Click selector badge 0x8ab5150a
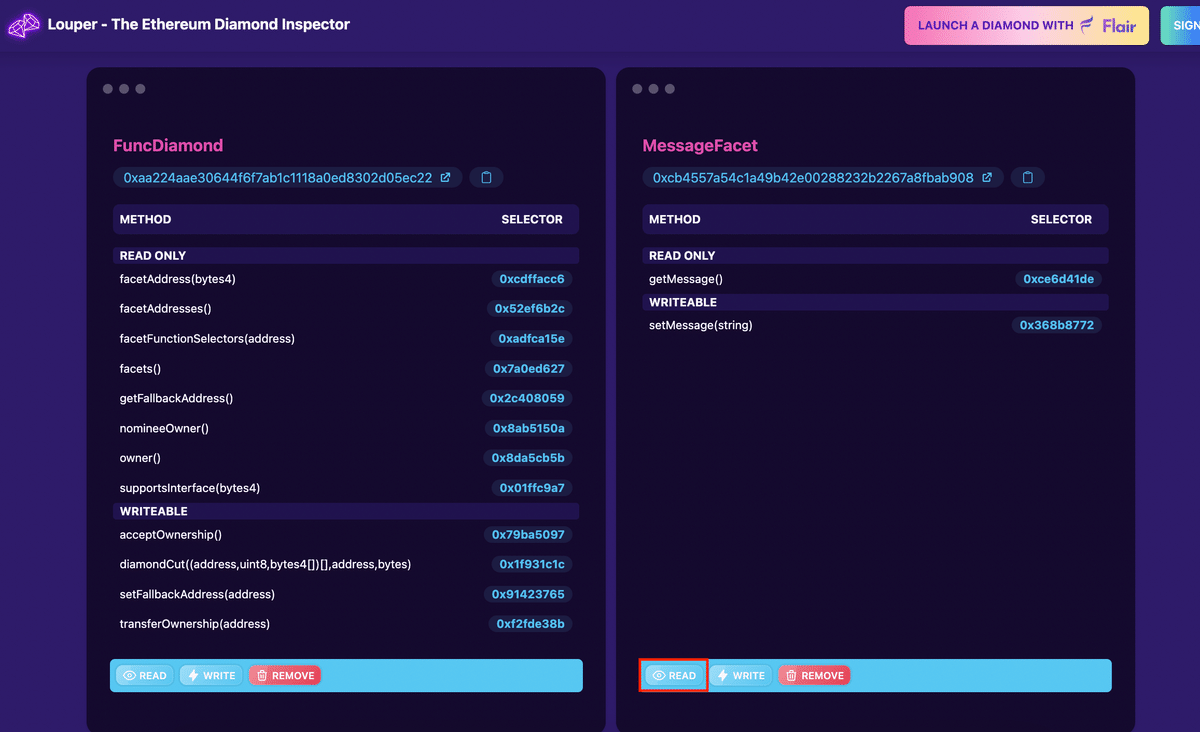The image size is (1200, 732). (x=529, y=428)
